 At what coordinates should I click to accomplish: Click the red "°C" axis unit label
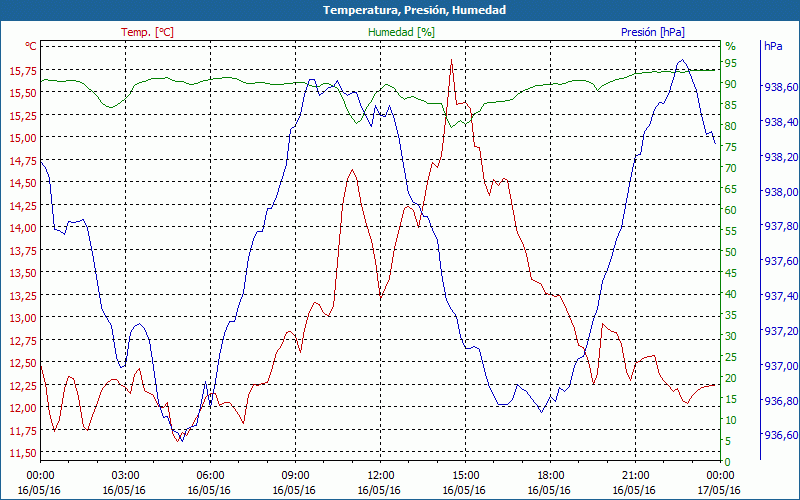(x=31, y=46)
